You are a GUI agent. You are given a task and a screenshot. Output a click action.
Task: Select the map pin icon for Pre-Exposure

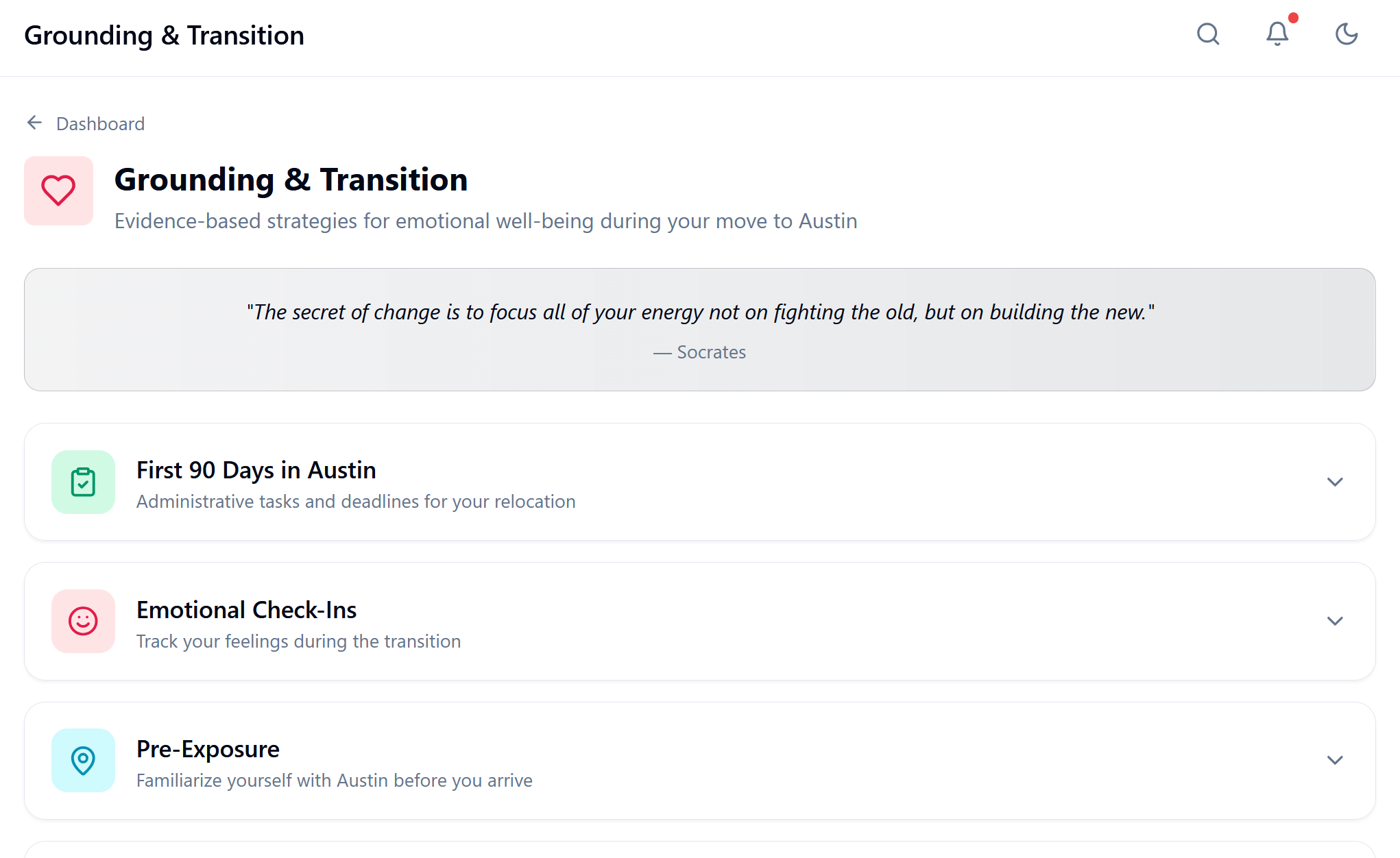[x=83, y=761]
